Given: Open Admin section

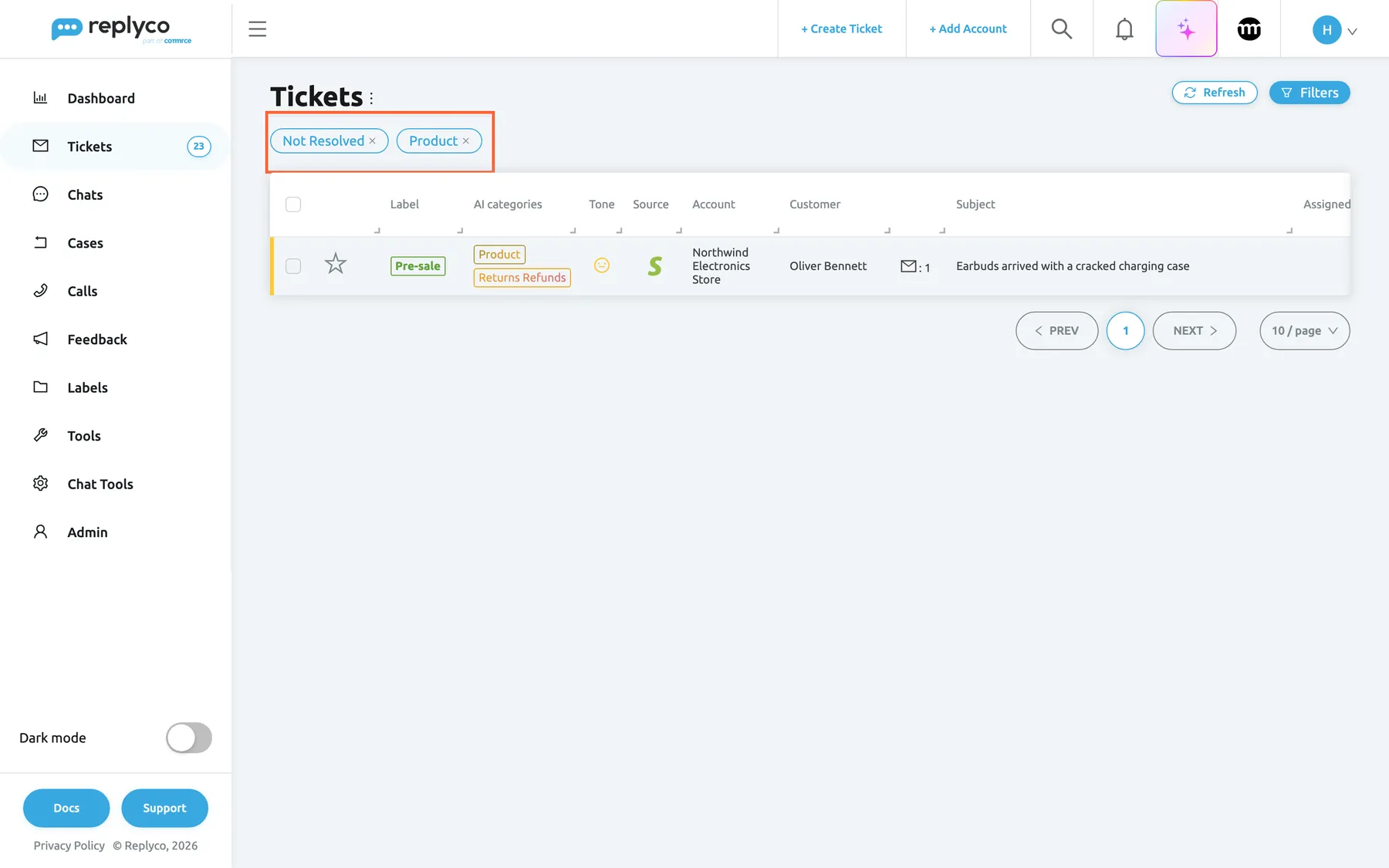Looking at the screenshot, I should tap(87, 532).
